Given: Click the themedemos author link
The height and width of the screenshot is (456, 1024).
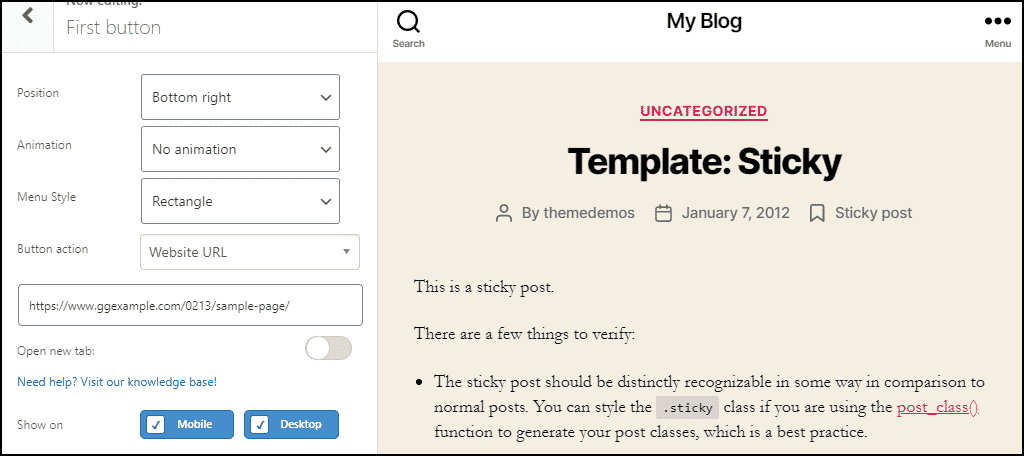Looking at the screenshot, I should [589, 213].
